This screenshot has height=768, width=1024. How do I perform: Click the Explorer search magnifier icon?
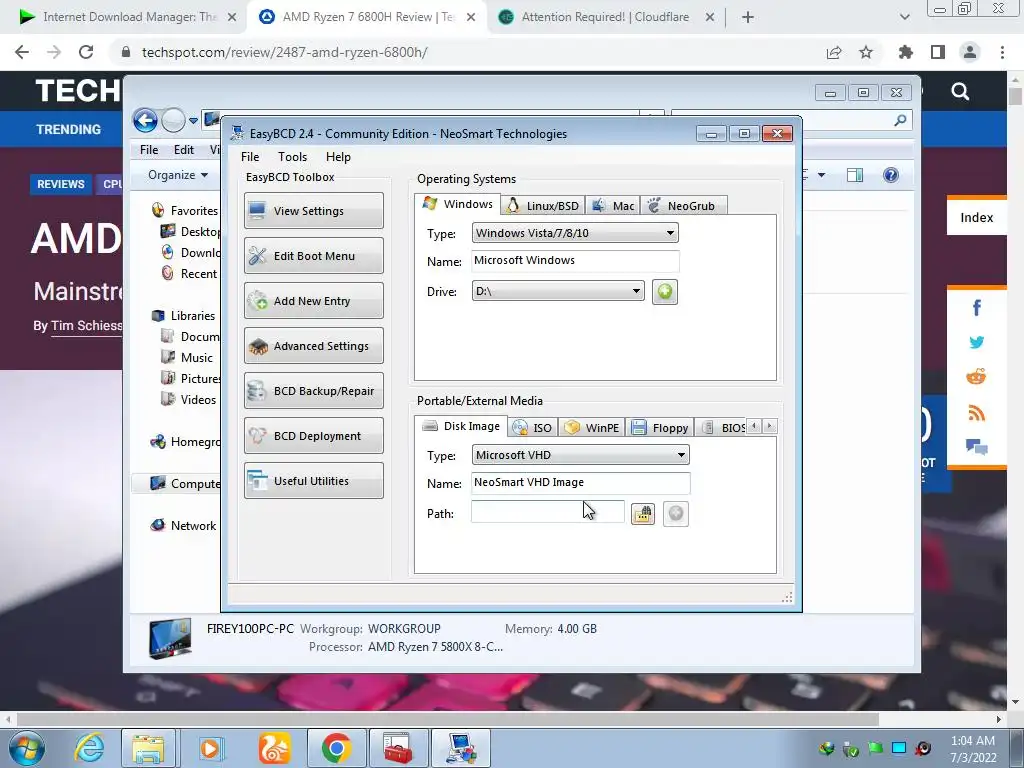tap(901, 120)
